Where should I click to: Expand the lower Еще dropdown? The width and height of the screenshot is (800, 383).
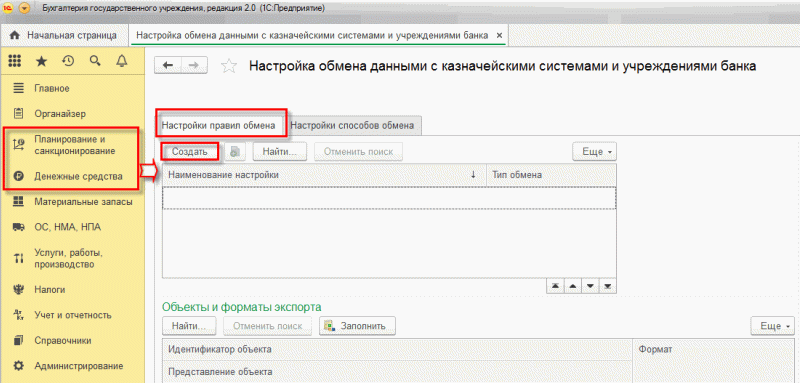pos(772,325)
